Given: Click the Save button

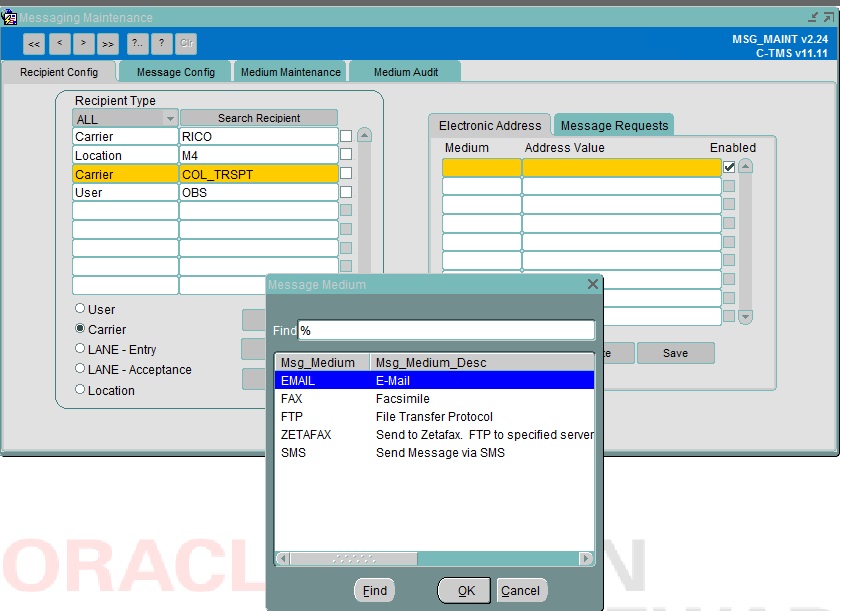Looking at the screenshot, I should pos(675,353).
